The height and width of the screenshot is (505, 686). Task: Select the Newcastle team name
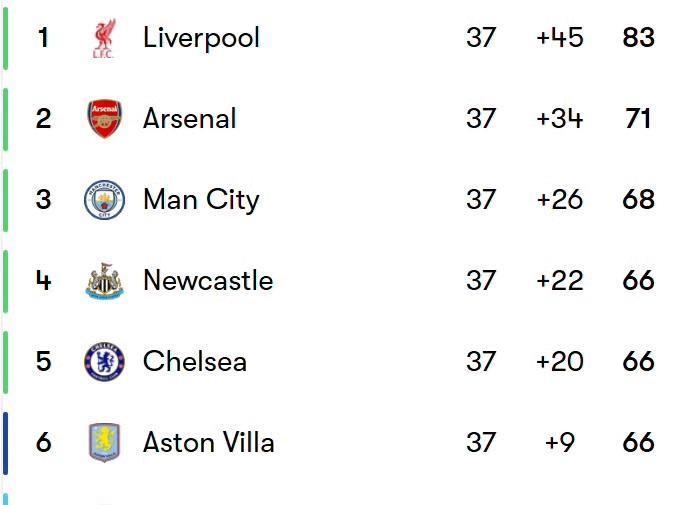coord(208,281)
